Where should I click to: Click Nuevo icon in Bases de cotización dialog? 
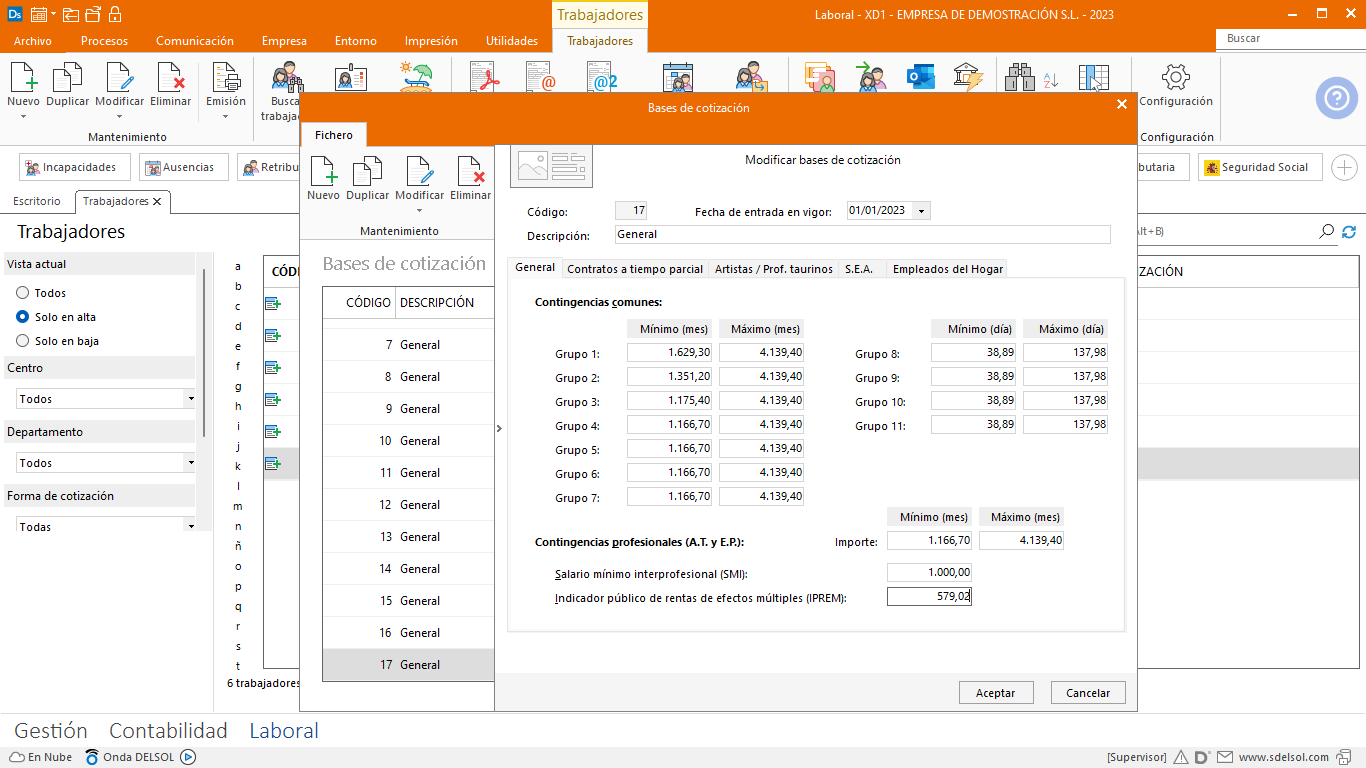[x=323, y=172]
